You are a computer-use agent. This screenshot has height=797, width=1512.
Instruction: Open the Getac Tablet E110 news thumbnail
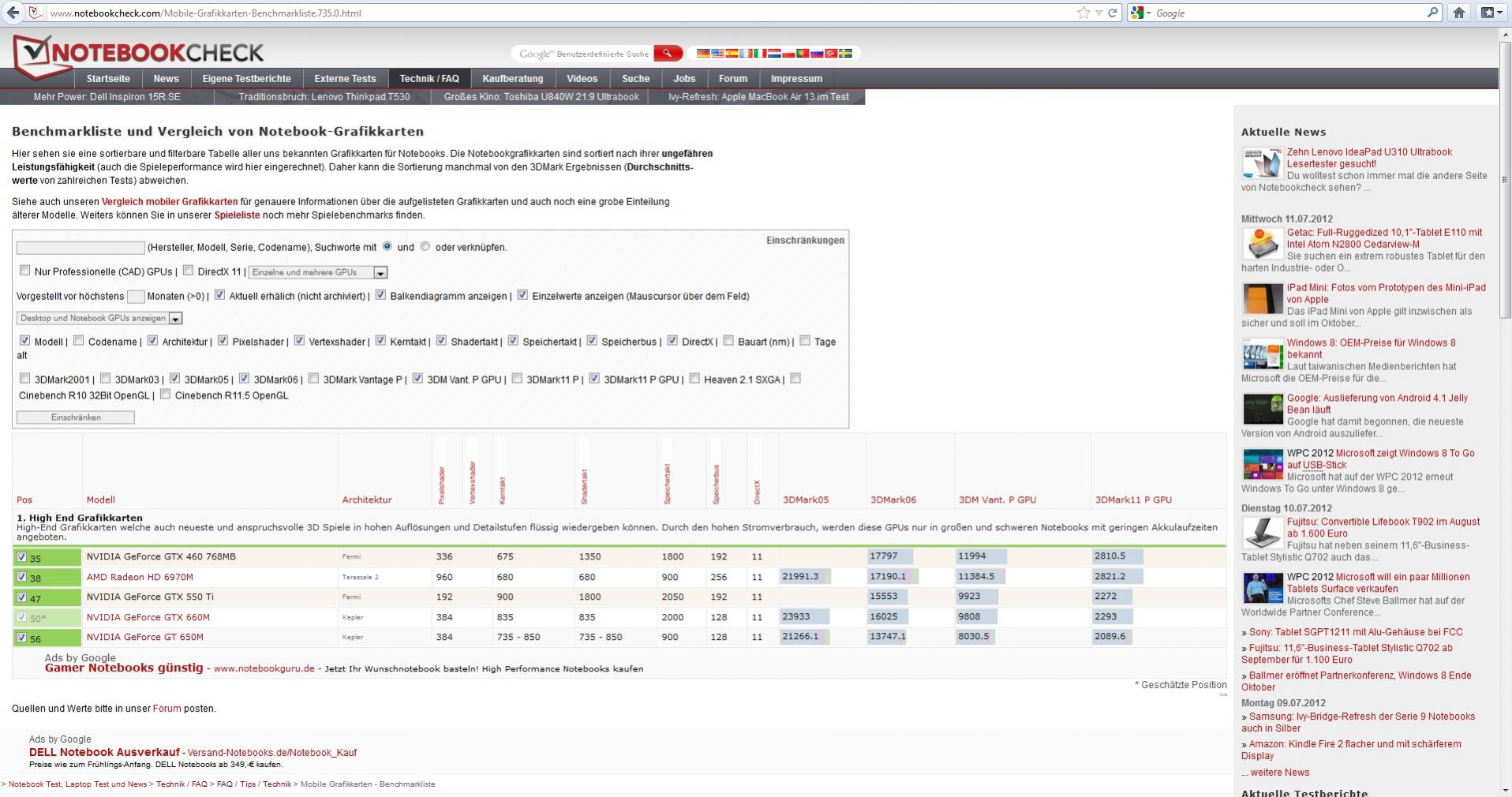(1263, 244)
